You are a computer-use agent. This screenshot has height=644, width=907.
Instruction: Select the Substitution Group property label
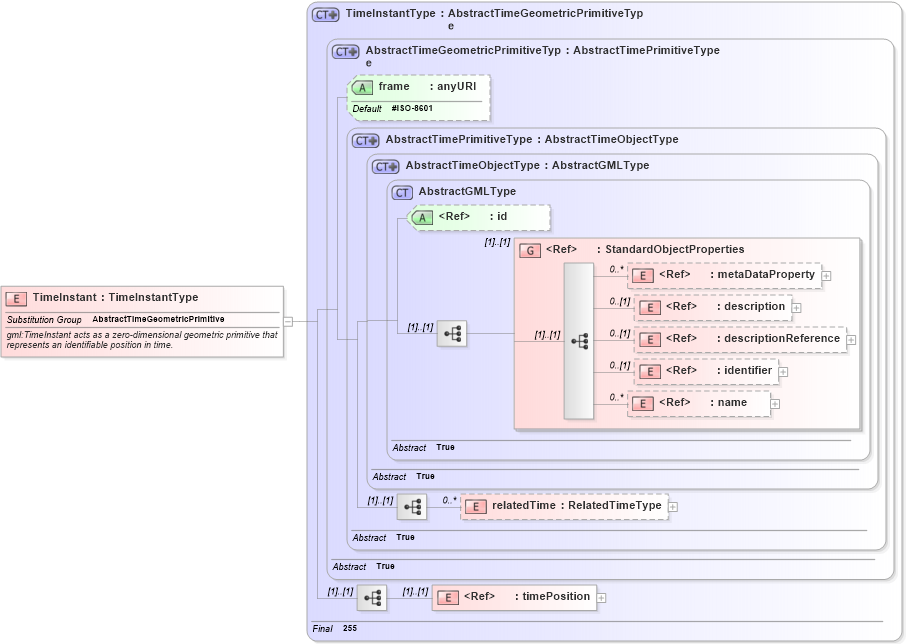coord(44,320)
